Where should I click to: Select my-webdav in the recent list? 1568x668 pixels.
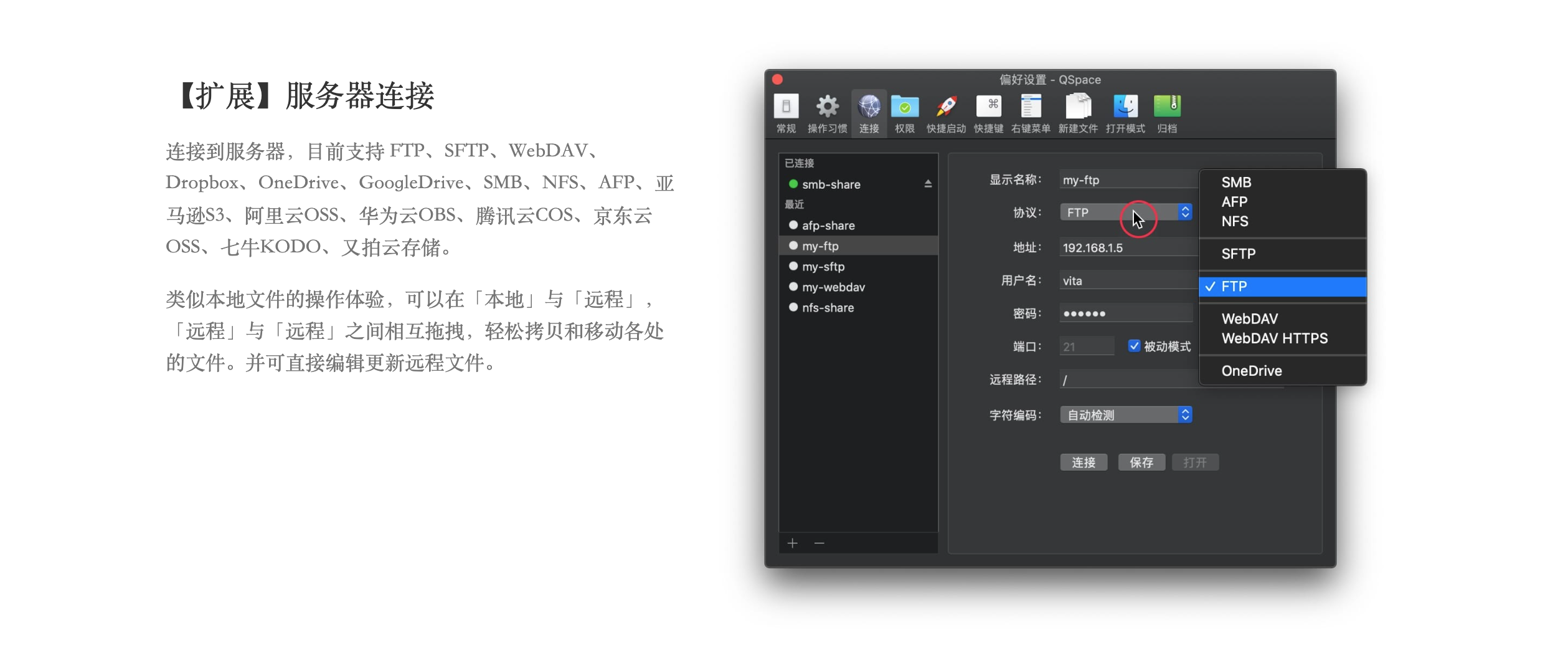(833, 287)
